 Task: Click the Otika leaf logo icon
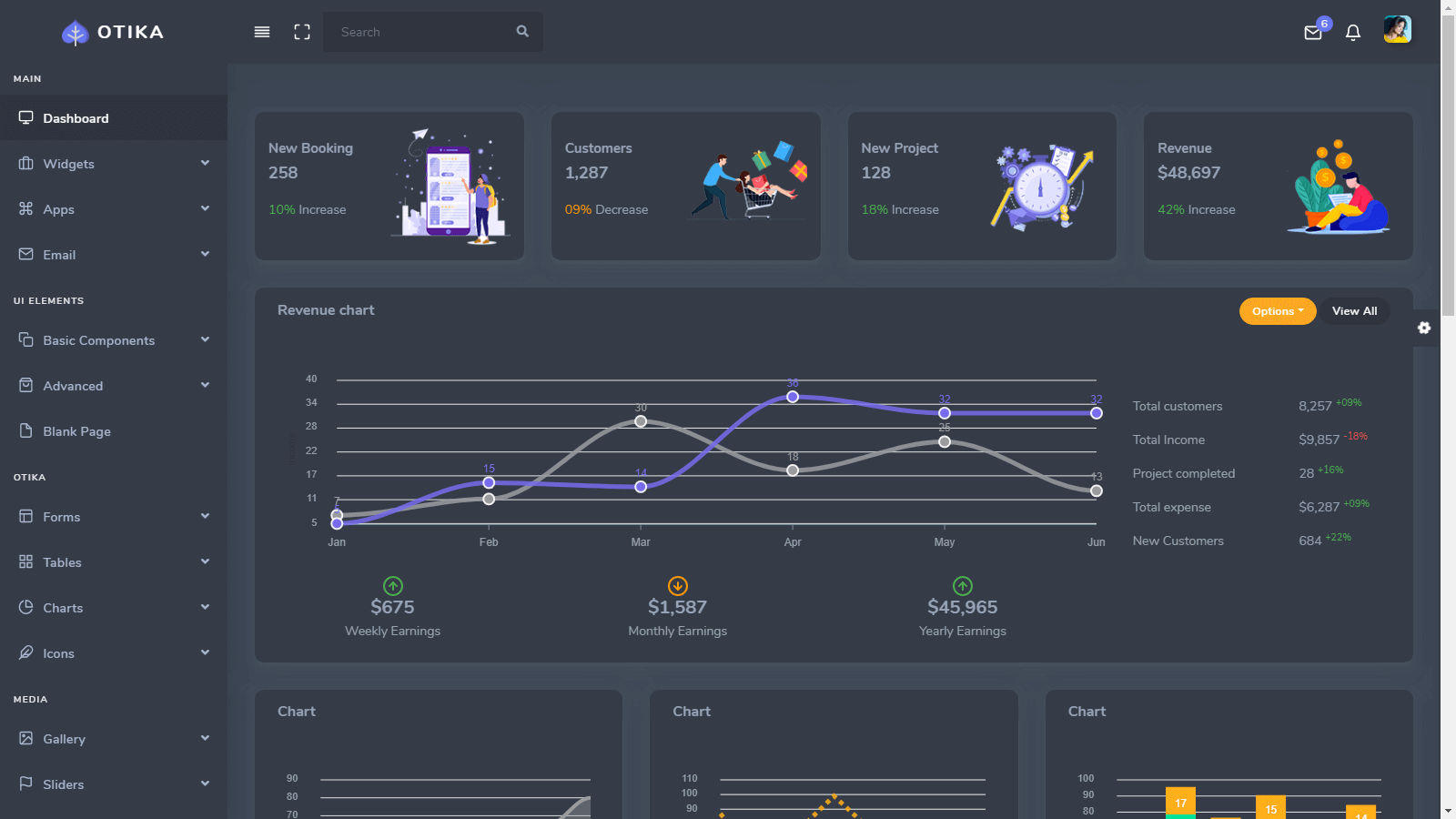(x=75, y=33)
